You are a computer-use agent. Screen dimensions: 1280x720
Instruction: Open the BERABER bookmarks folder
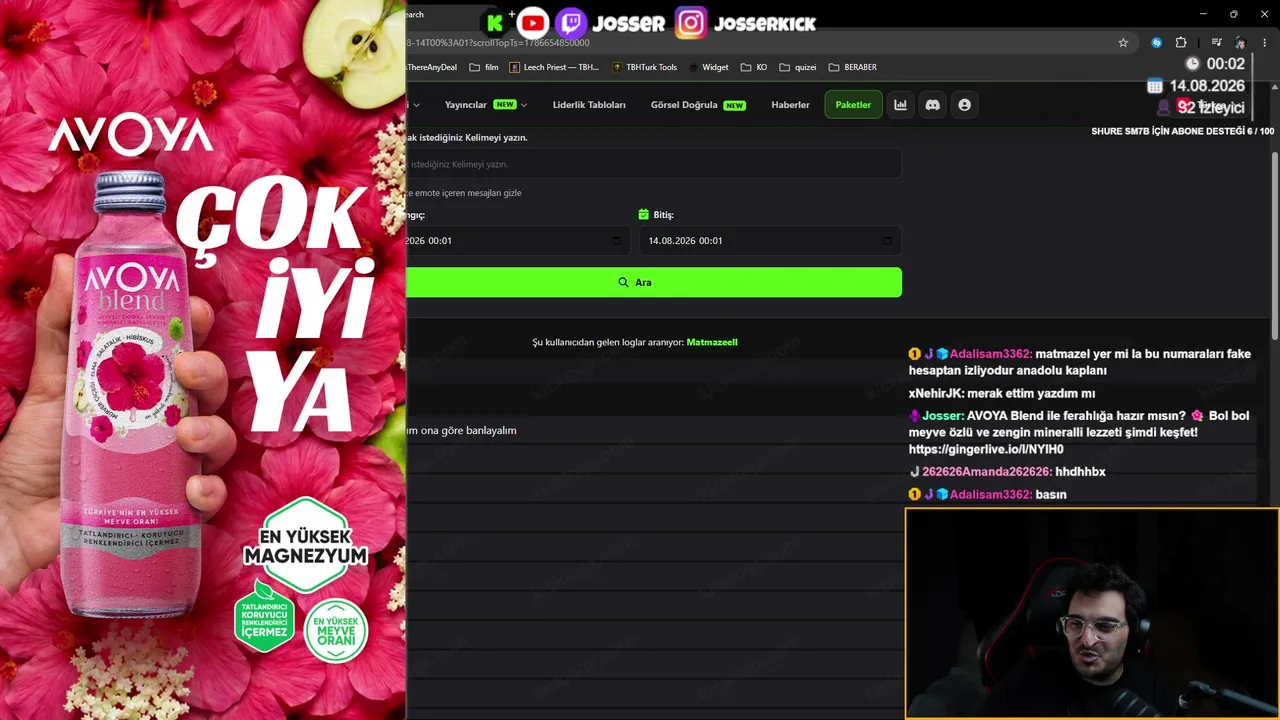point(853,67)
